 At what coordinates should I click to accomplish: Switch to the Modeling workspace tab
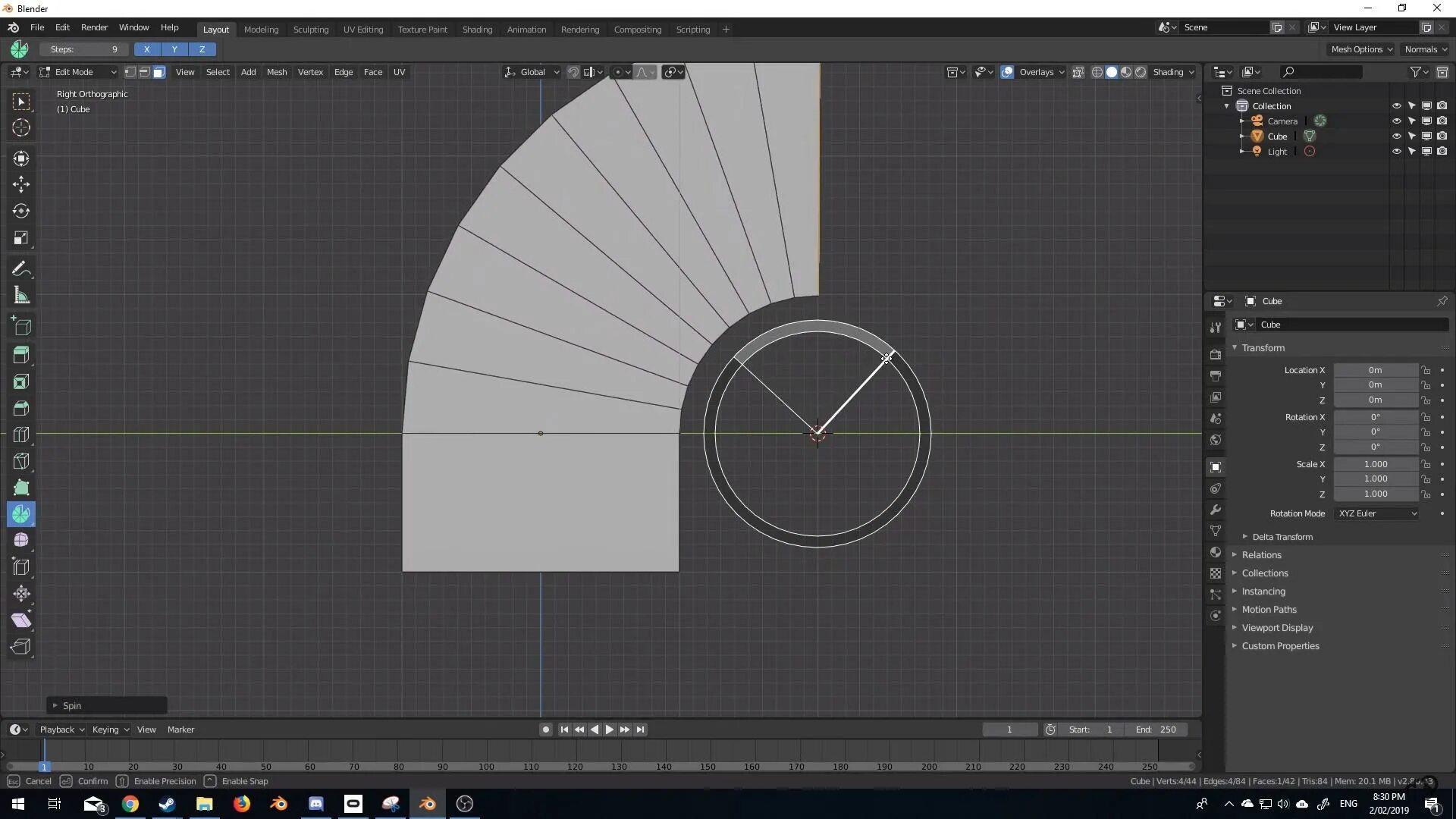click(261, 30)
